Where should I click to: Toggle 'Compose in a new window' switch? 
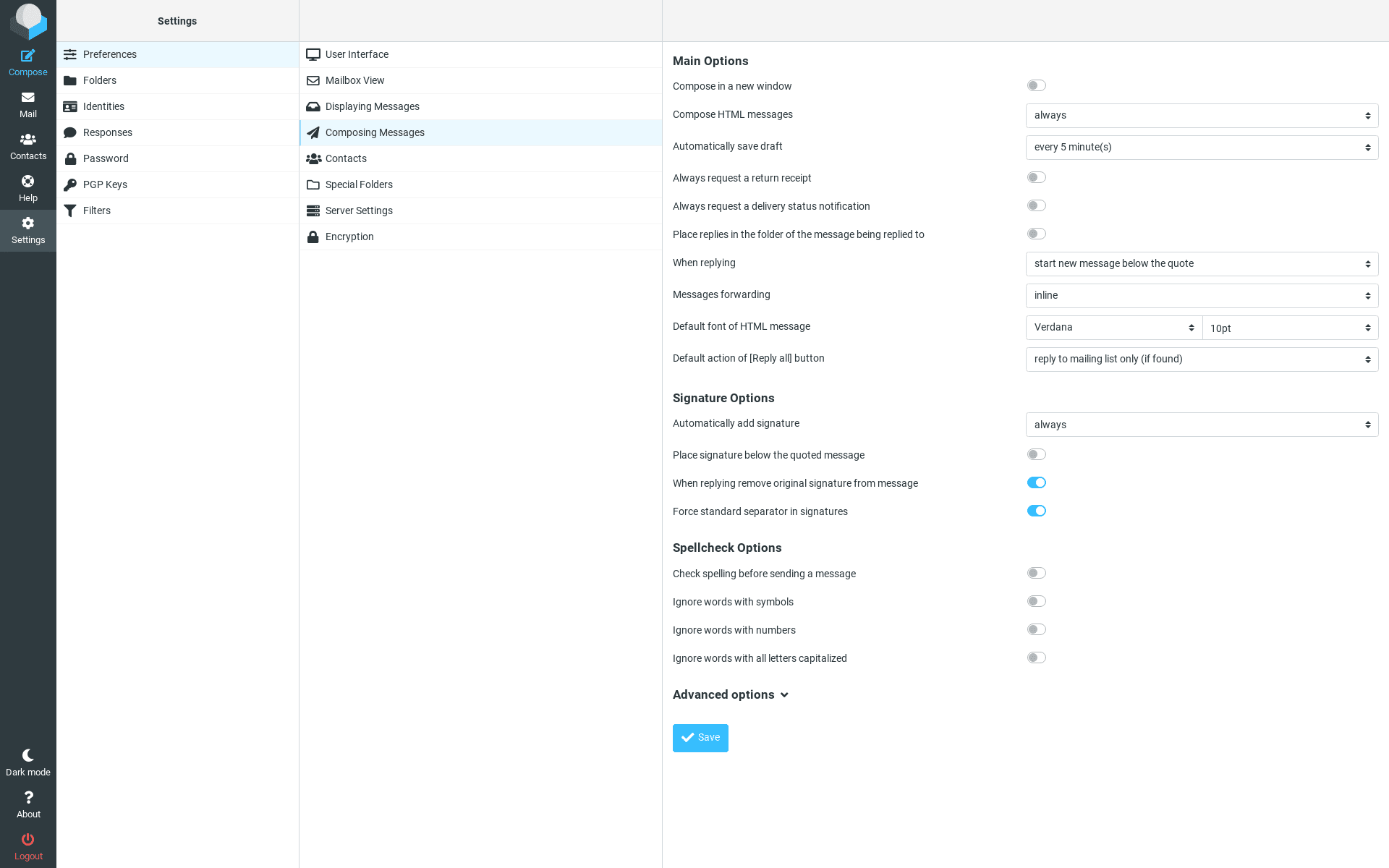pos(1036,85)
